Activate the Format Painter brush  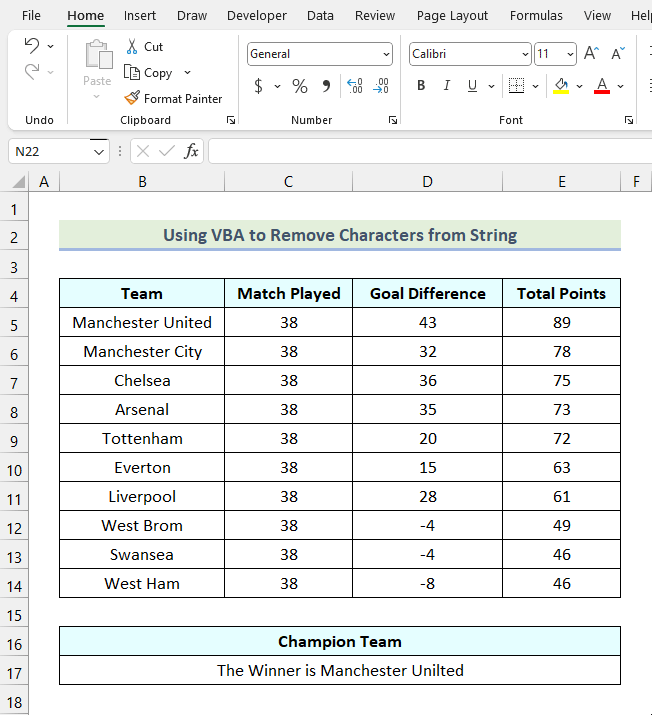point(132,98)
